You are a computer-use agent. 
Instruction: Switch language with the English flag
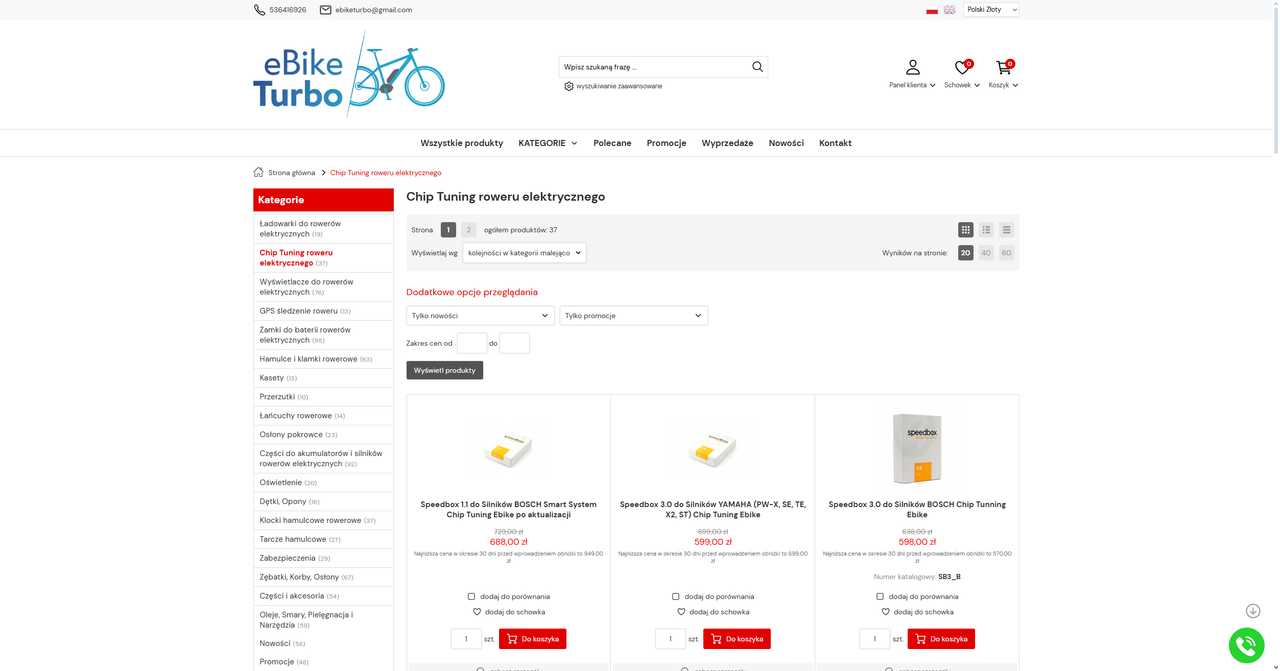pos(949,10)
